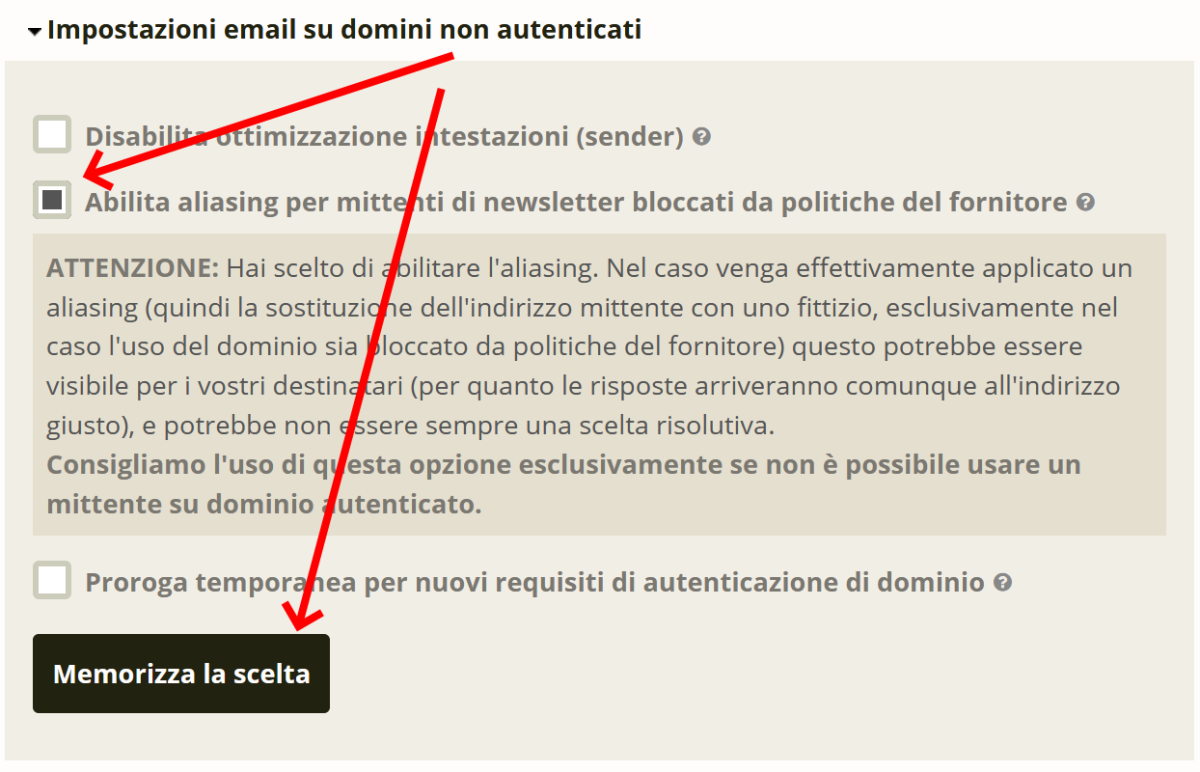The width and height of the screenshot is (1200, 772).
Task: Enable 'Disabilita ottimizzazione intestazioni' checkbox
Action: (x=52, y=134)
